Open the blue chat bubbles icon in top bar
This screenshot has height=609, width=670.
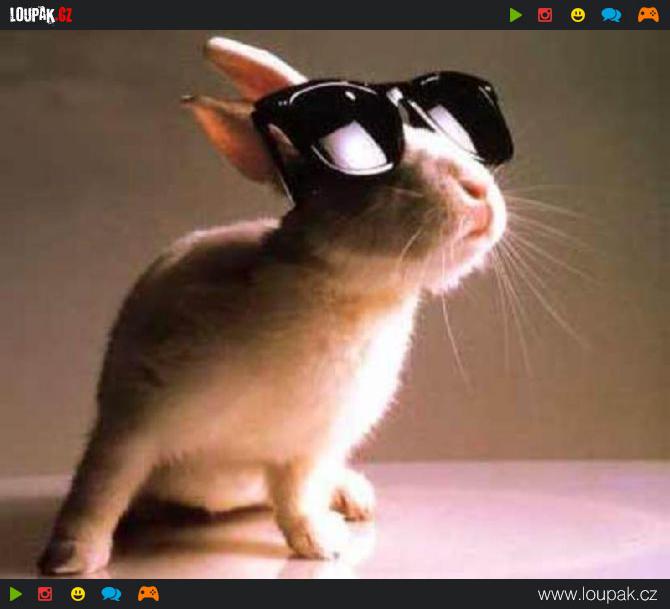[611, 15]
